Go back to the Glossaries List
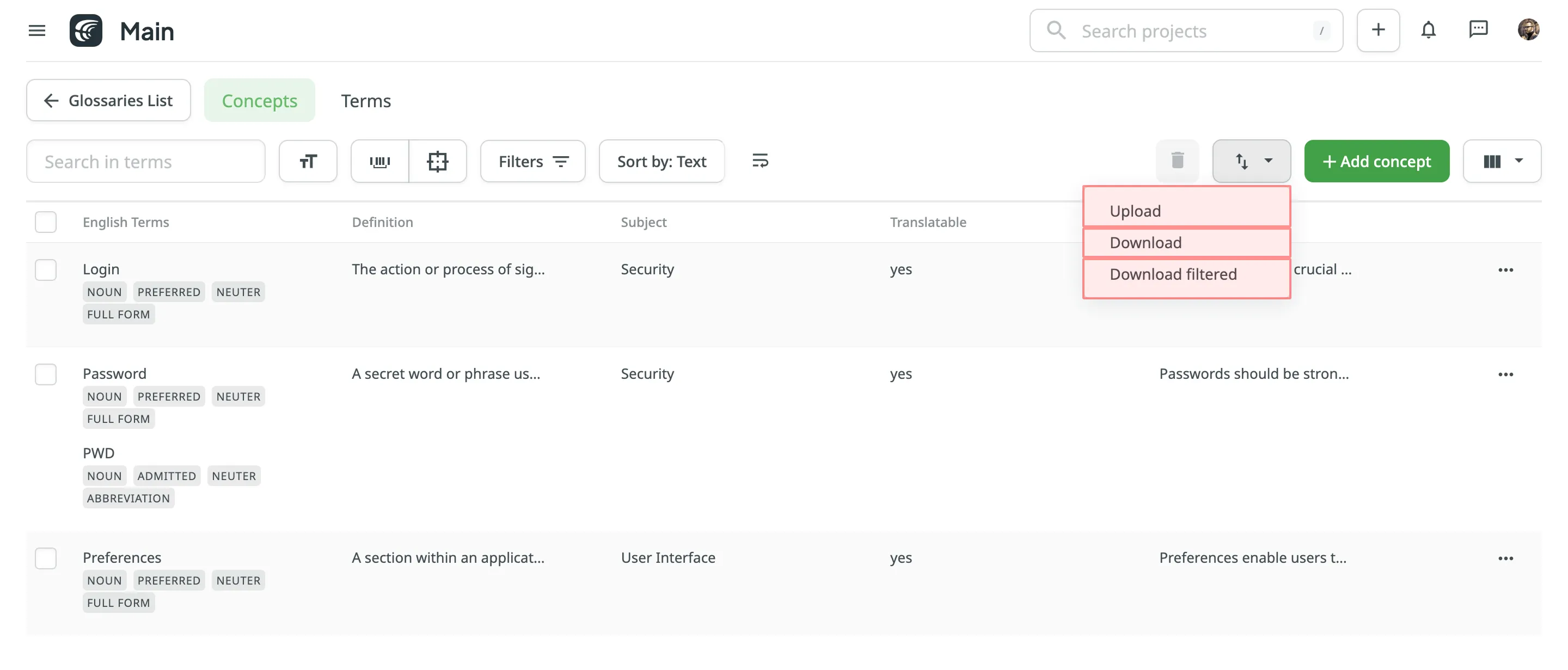Screen dimensions: 1568x670 pyautogui.click(x=108, y=100)
